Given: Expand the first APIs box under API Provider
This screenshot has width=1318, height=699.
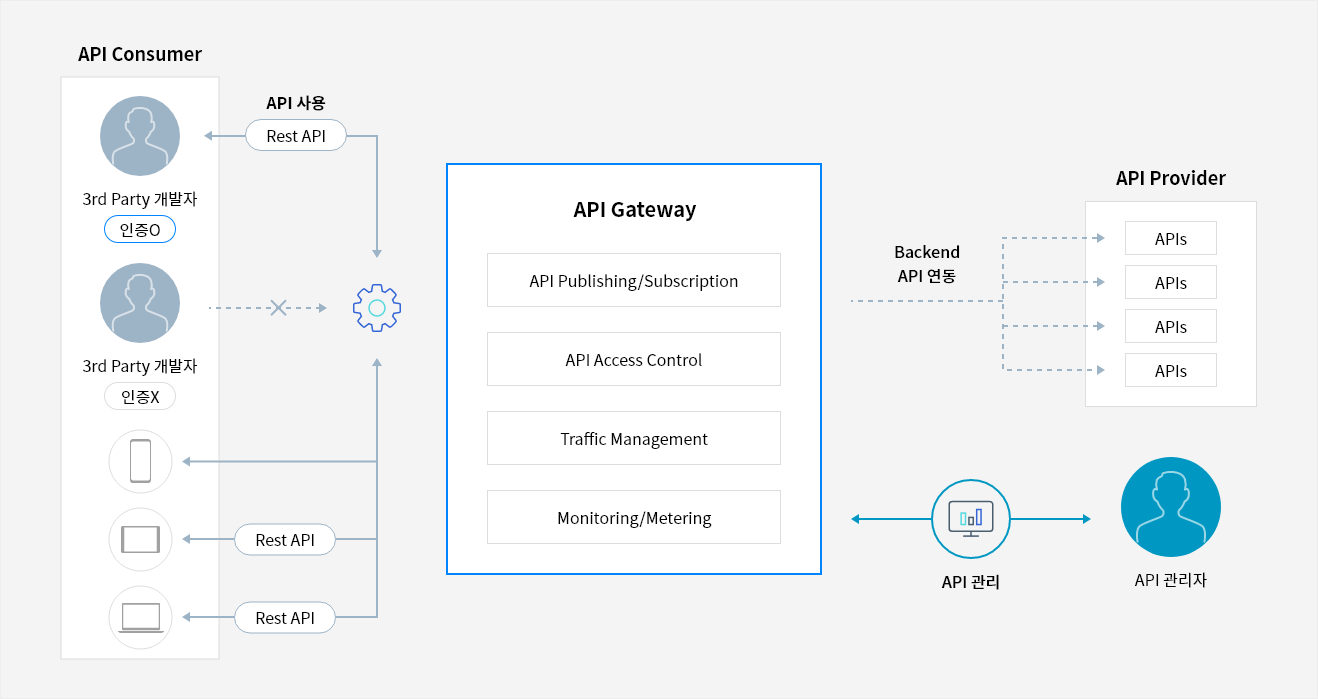Looking at the screenshot, I should [1170, 238].
